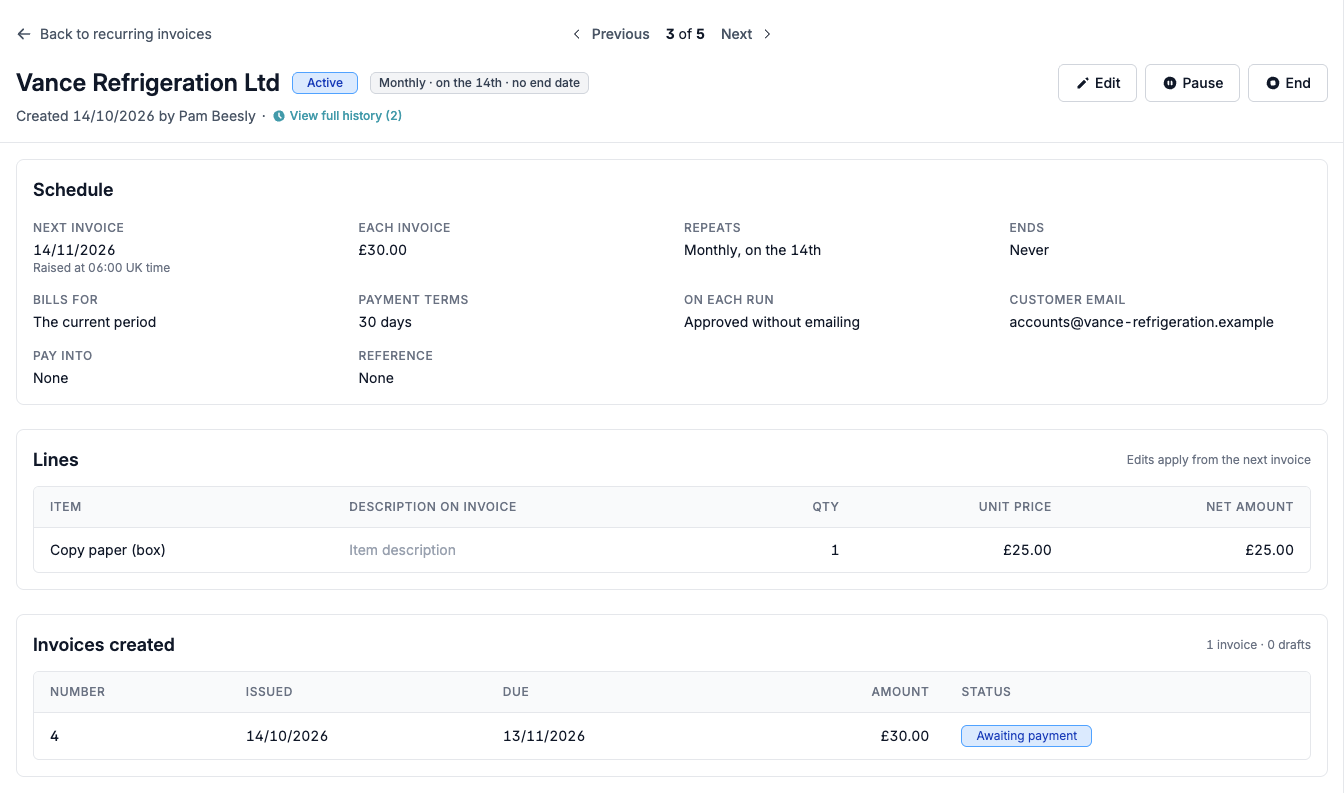The image size is (1344, 793).
Task: Click the back arrow icon beside recurring invoices
Action: coord(24,34)
